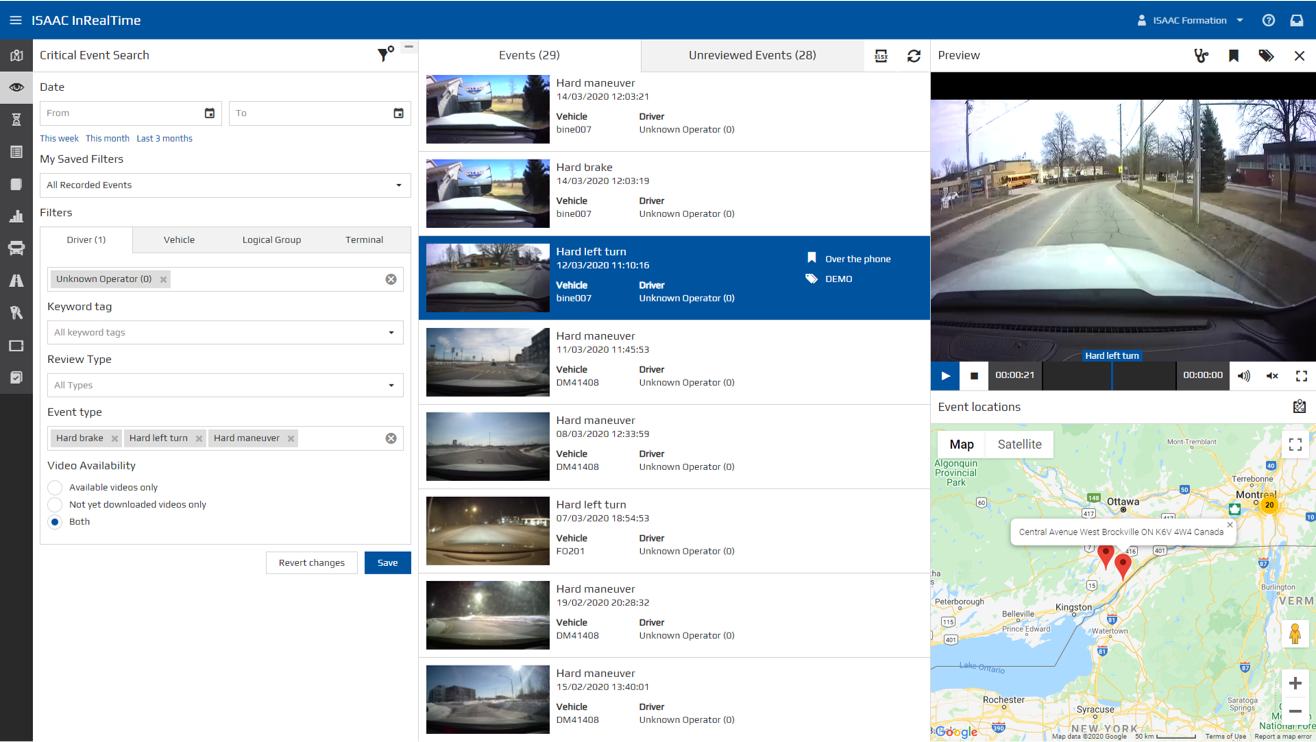
Task: Remove the Hard maneuver event type chip
Action: pos(291,438)
